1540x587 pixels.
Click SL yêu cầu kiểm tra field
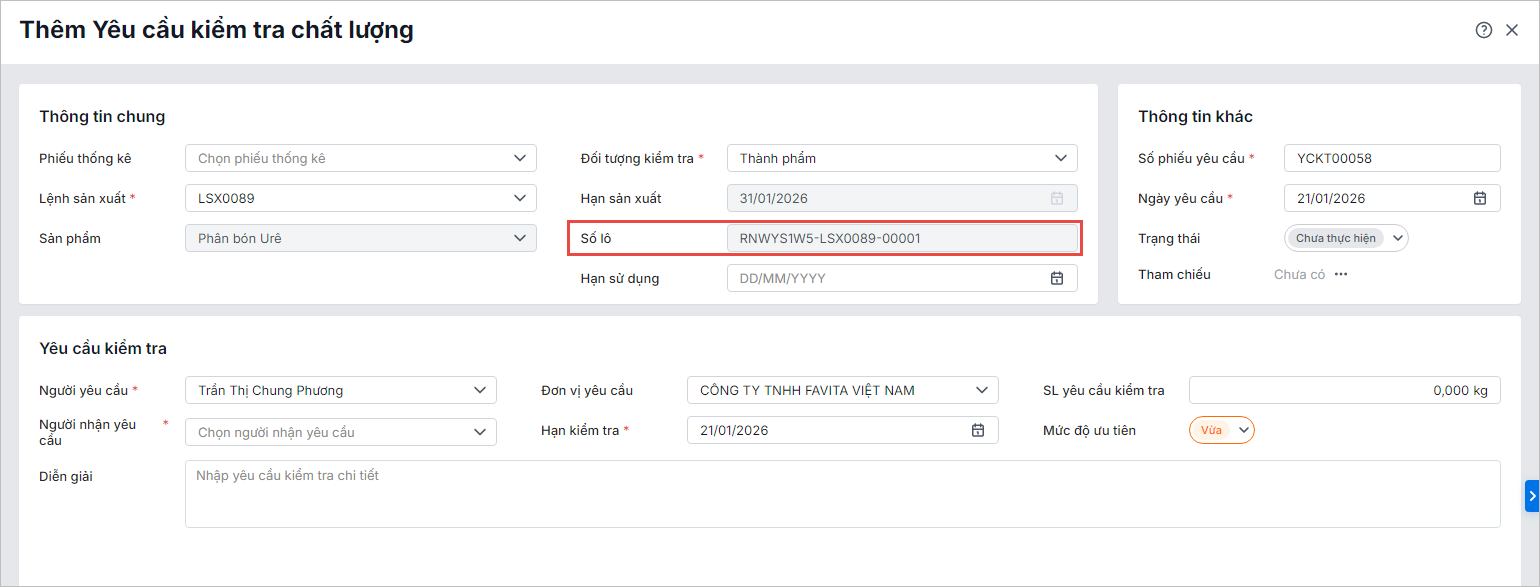[x=1344, y=390]
